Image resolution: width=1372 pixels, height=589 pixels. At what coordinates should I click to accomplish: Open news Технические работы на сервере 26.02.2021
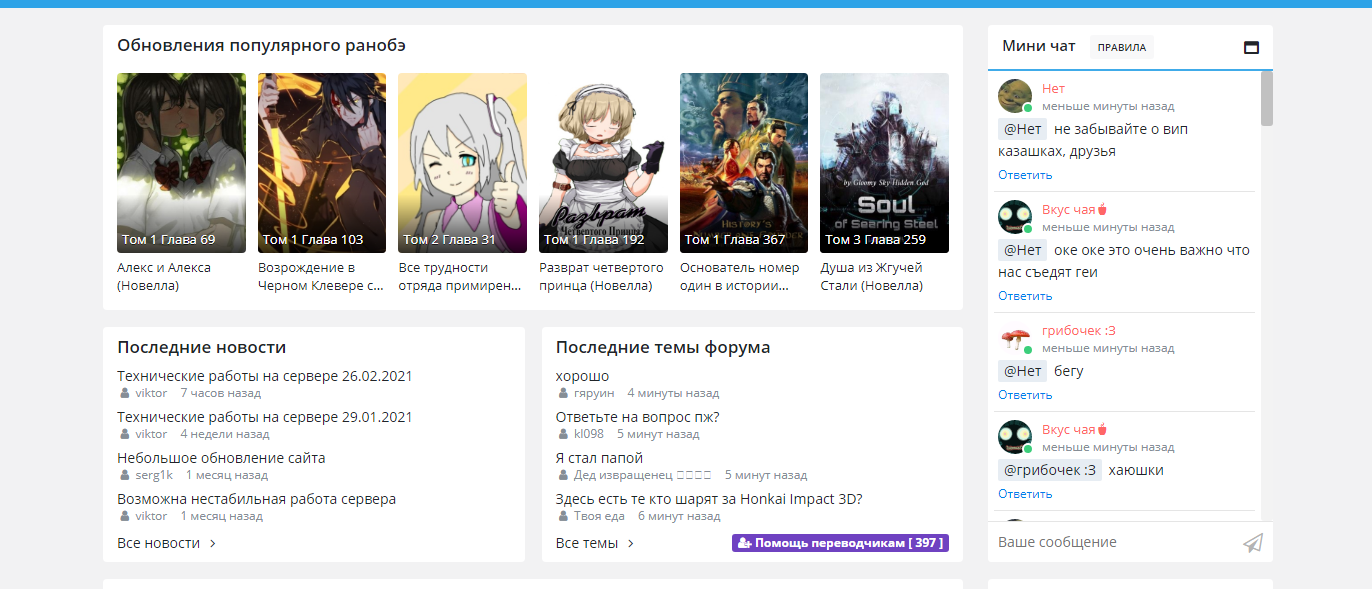coord(265,376)
